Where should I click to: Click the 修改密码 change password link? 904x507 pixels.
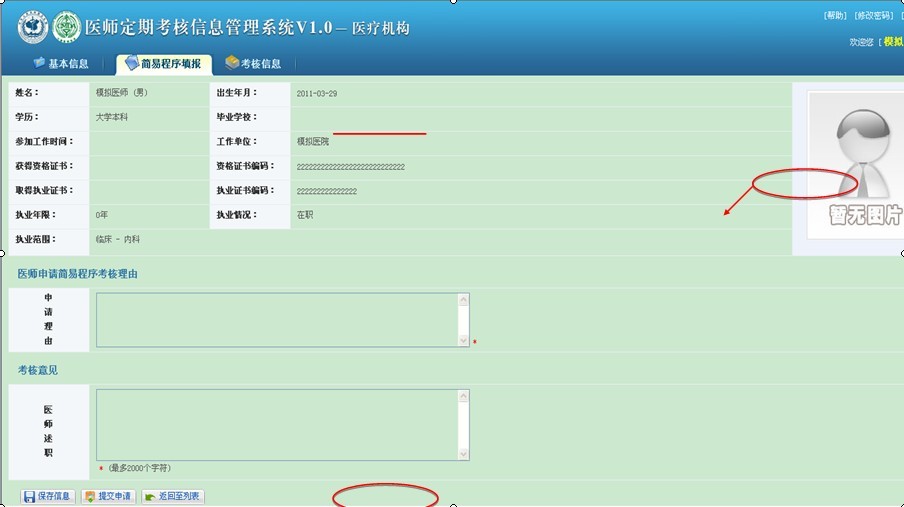coord(874,16)
